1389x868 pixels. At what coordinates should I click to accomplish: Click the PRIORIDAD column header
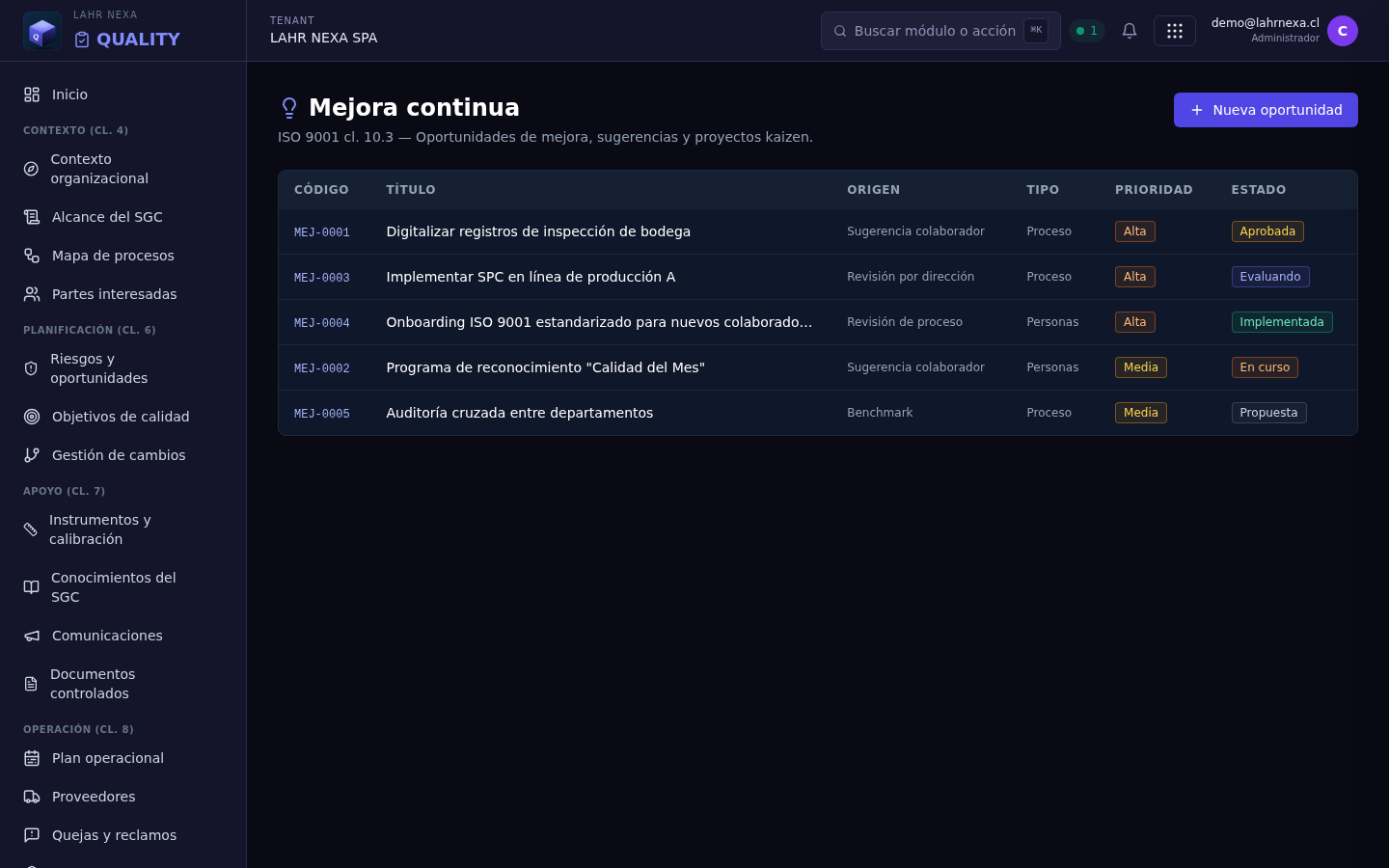(1154, 190)
